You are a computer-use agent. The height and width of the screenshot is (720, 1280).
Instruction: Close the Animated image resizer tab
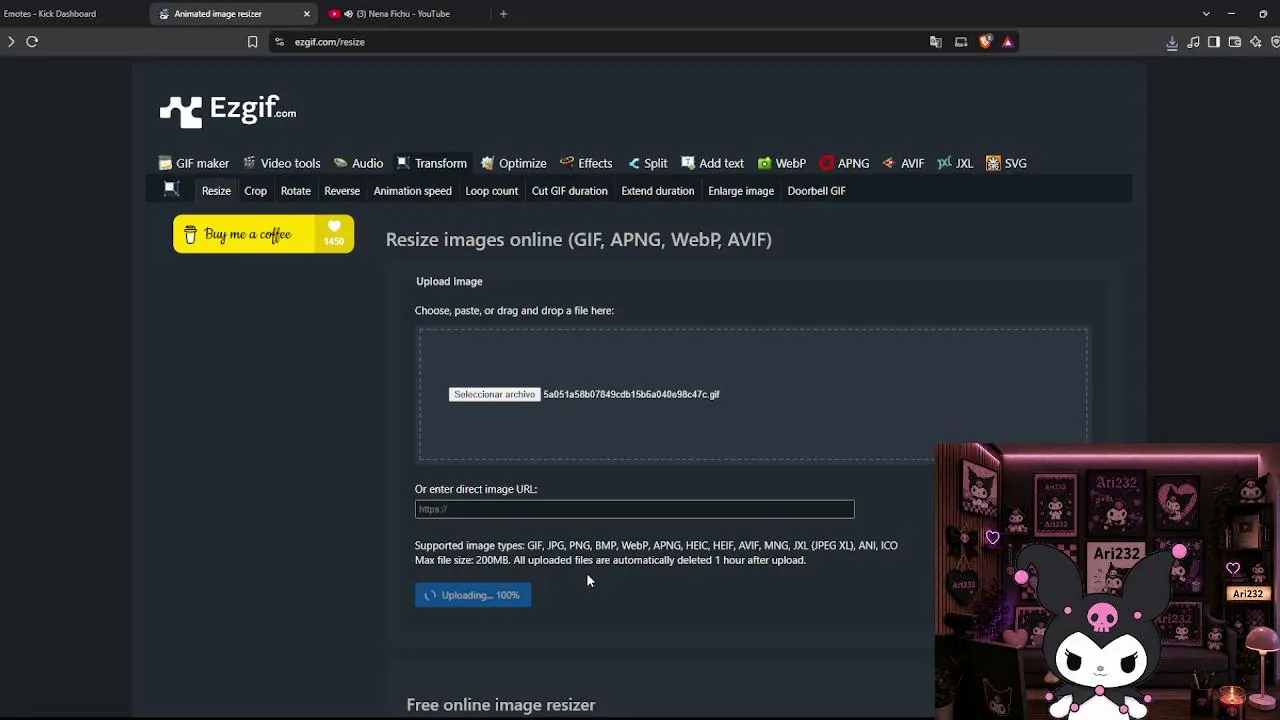click(307, 14)
